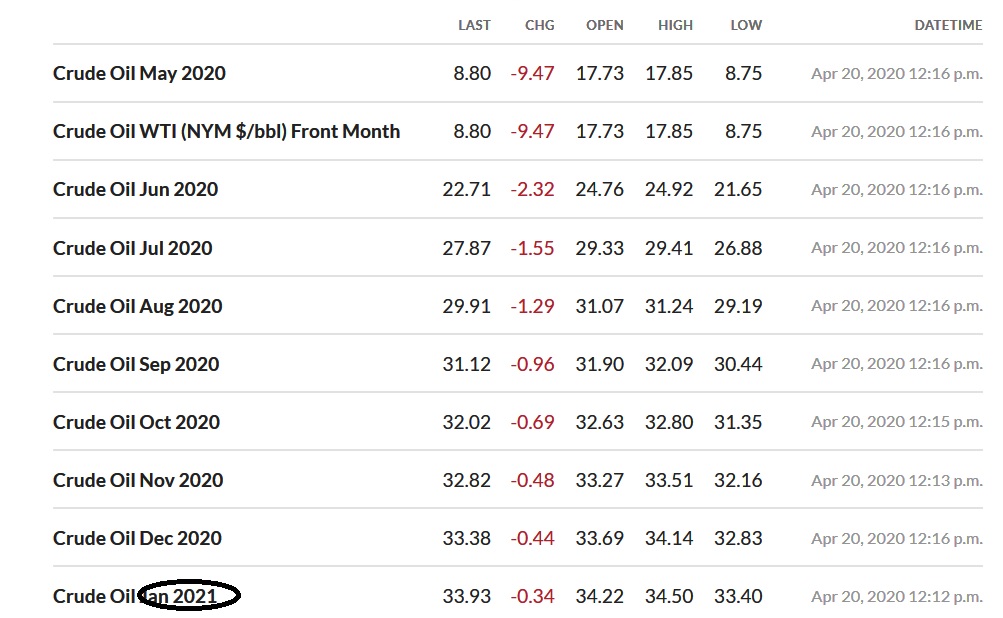Click the Jan 2021 last price 33.93
The image size is (1003, 618).
467,596
